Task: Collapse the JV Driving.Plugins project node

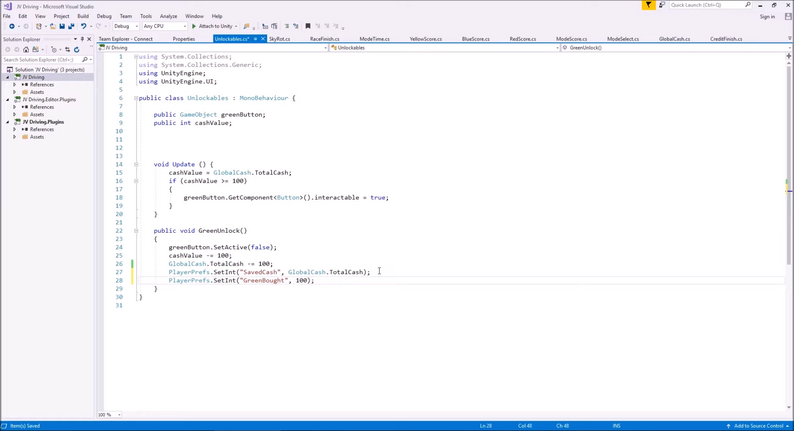Action: tap(8, 122)
